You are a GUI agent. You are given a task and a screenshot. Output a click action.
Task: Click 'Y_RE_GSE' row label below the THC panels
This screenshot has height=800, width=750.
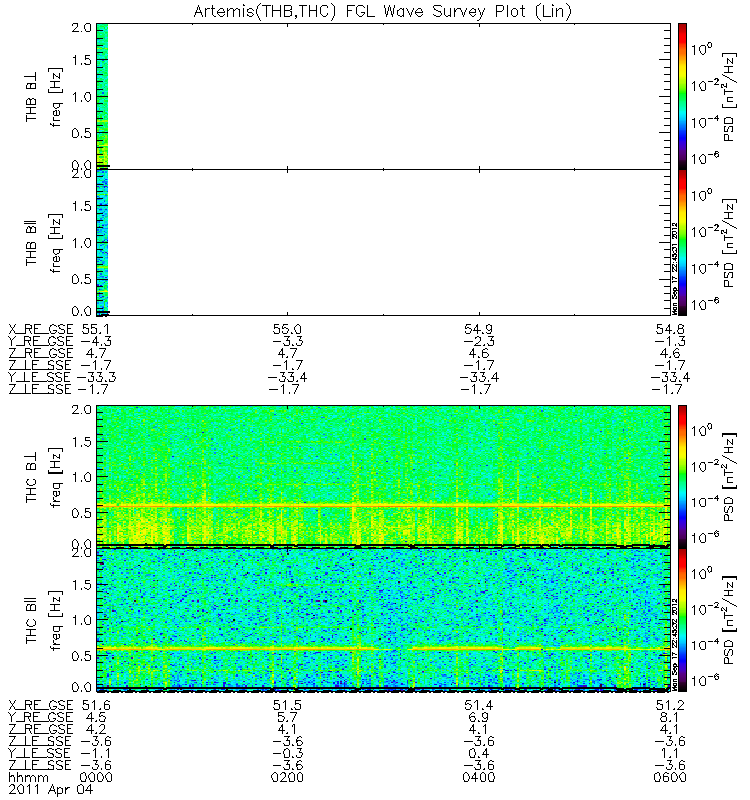click(41, 717)
